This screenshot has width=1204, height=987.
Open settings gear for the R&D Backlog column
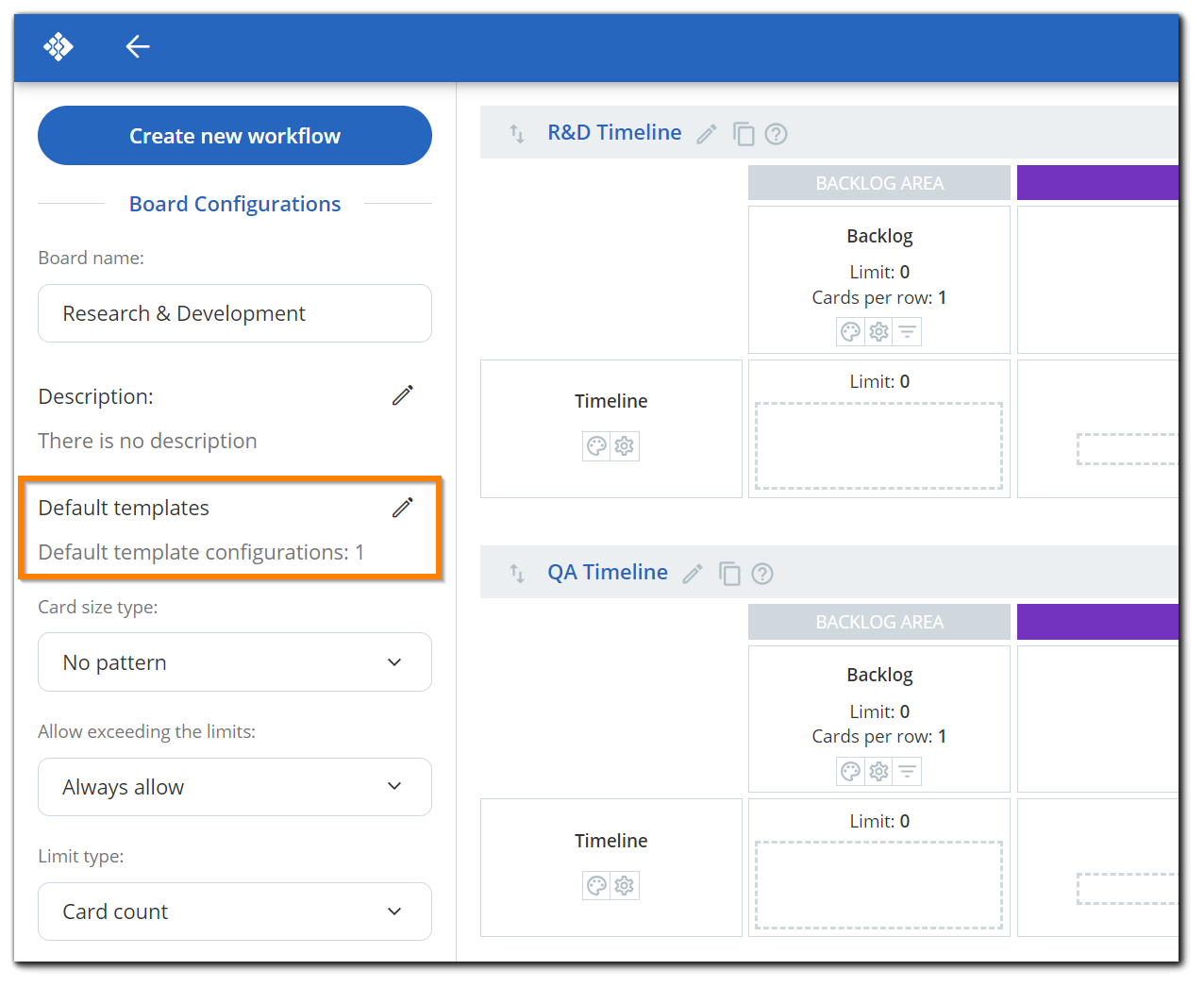tap(878, 331)
